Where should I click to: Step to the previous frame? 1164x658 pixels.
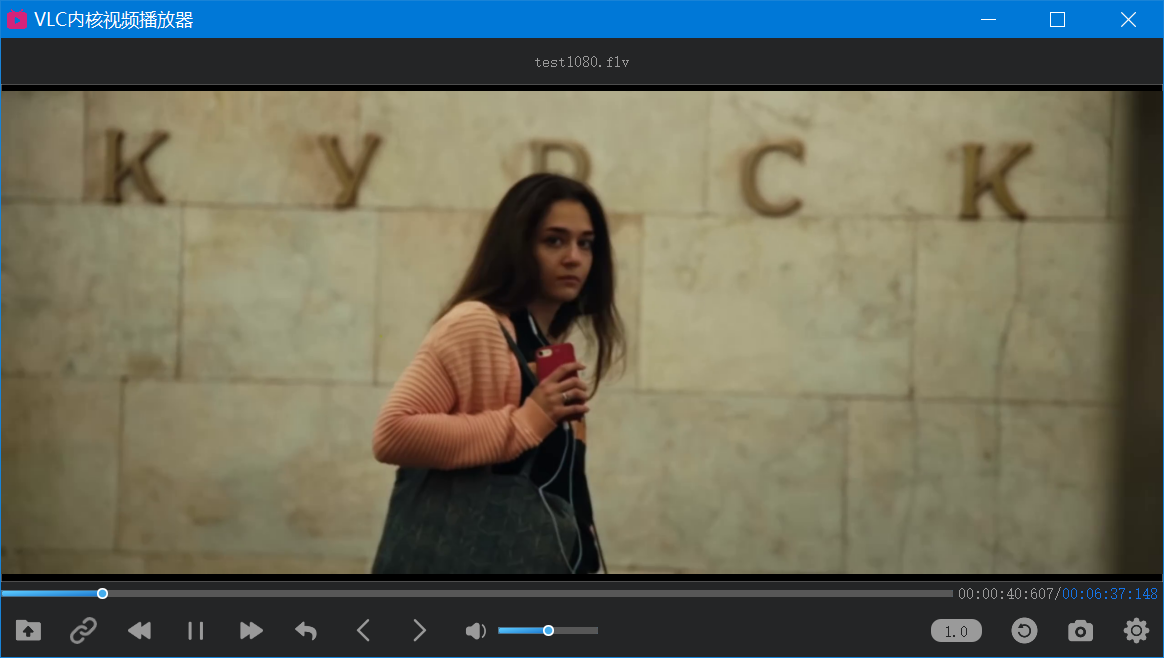tap(363, 631)
